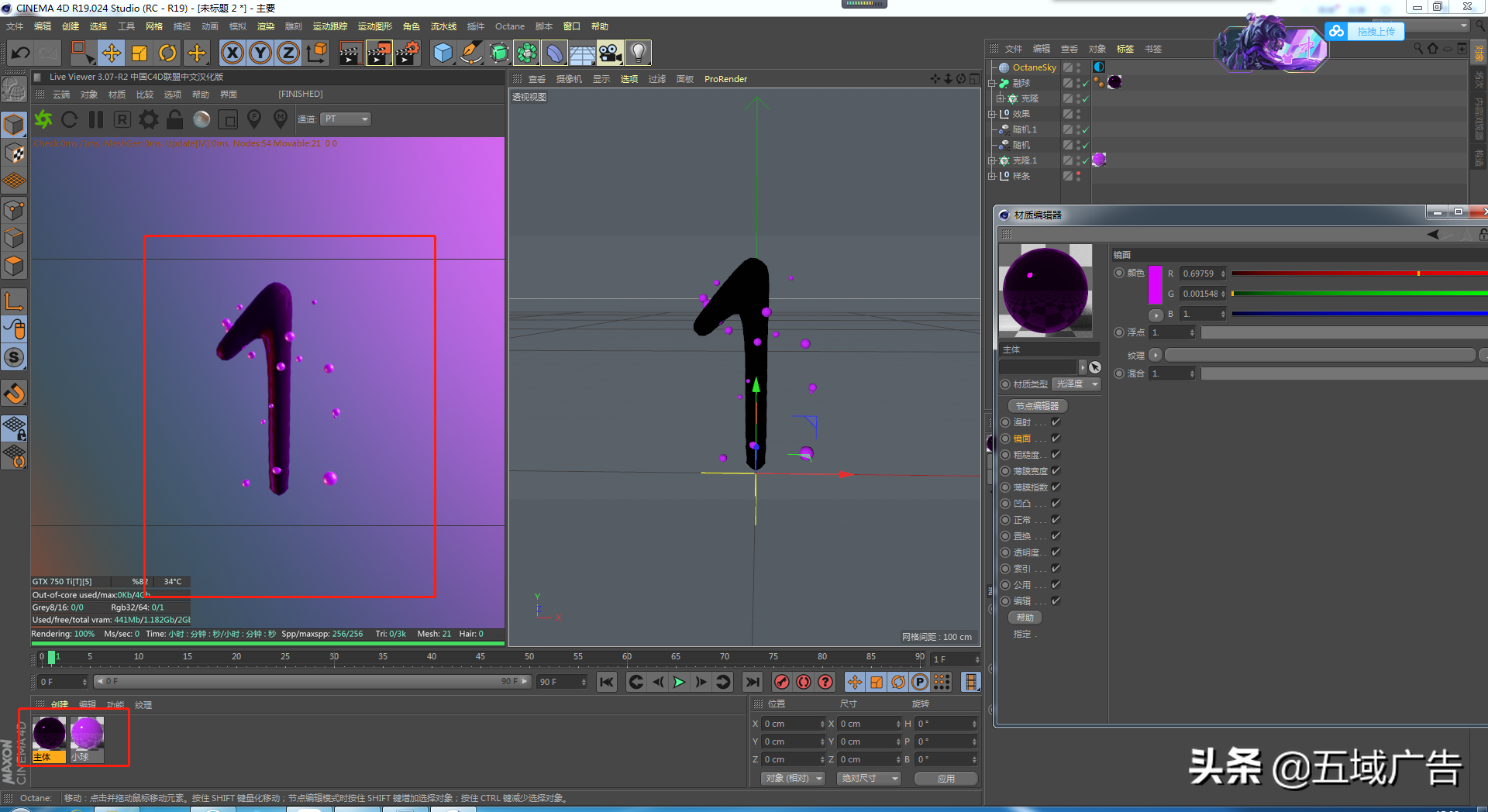This screenshot has width=1488, height=812.
Task: Click the Live Viewer clay mode sphere
Action: 201,119
